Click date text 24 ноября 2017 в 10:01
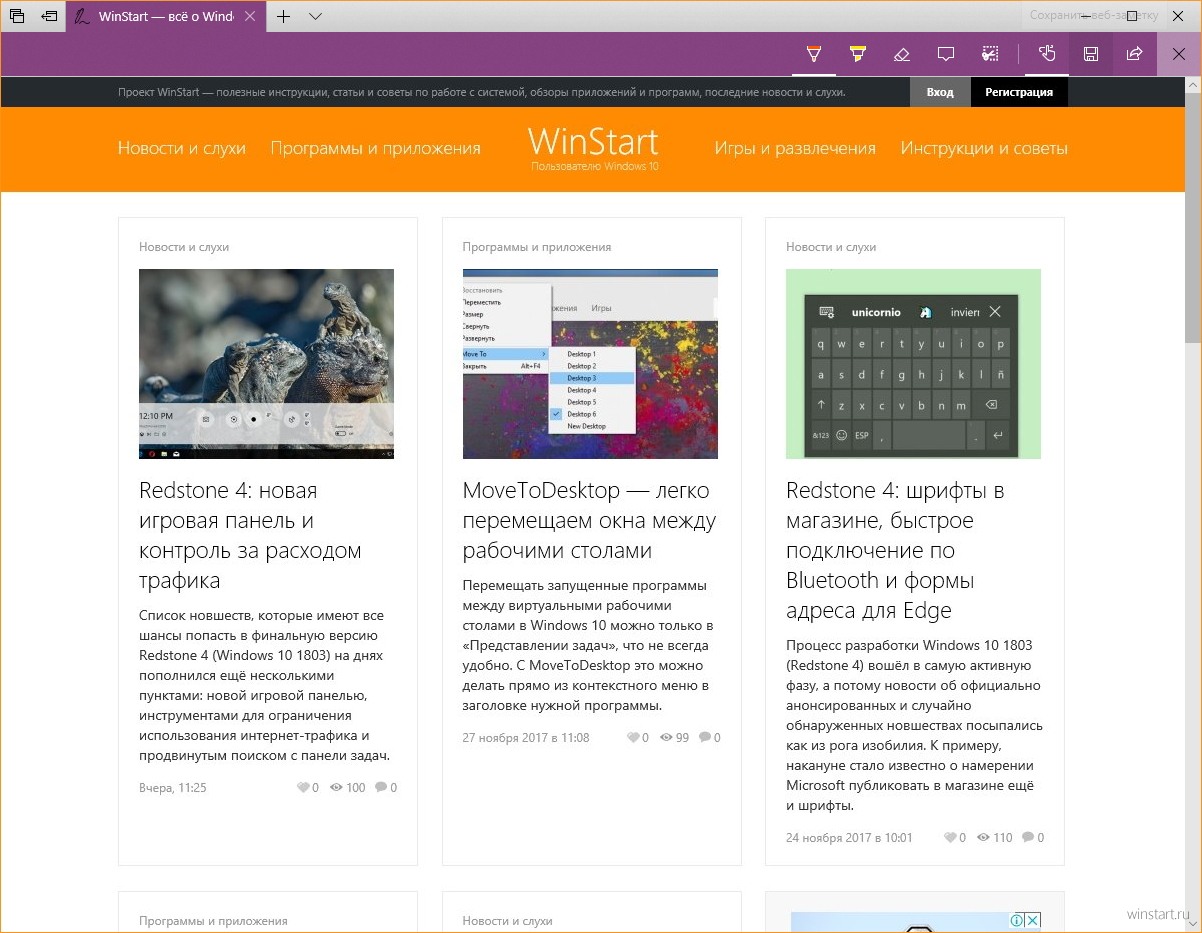1202x933 pixels. click(x=849, y=838)
